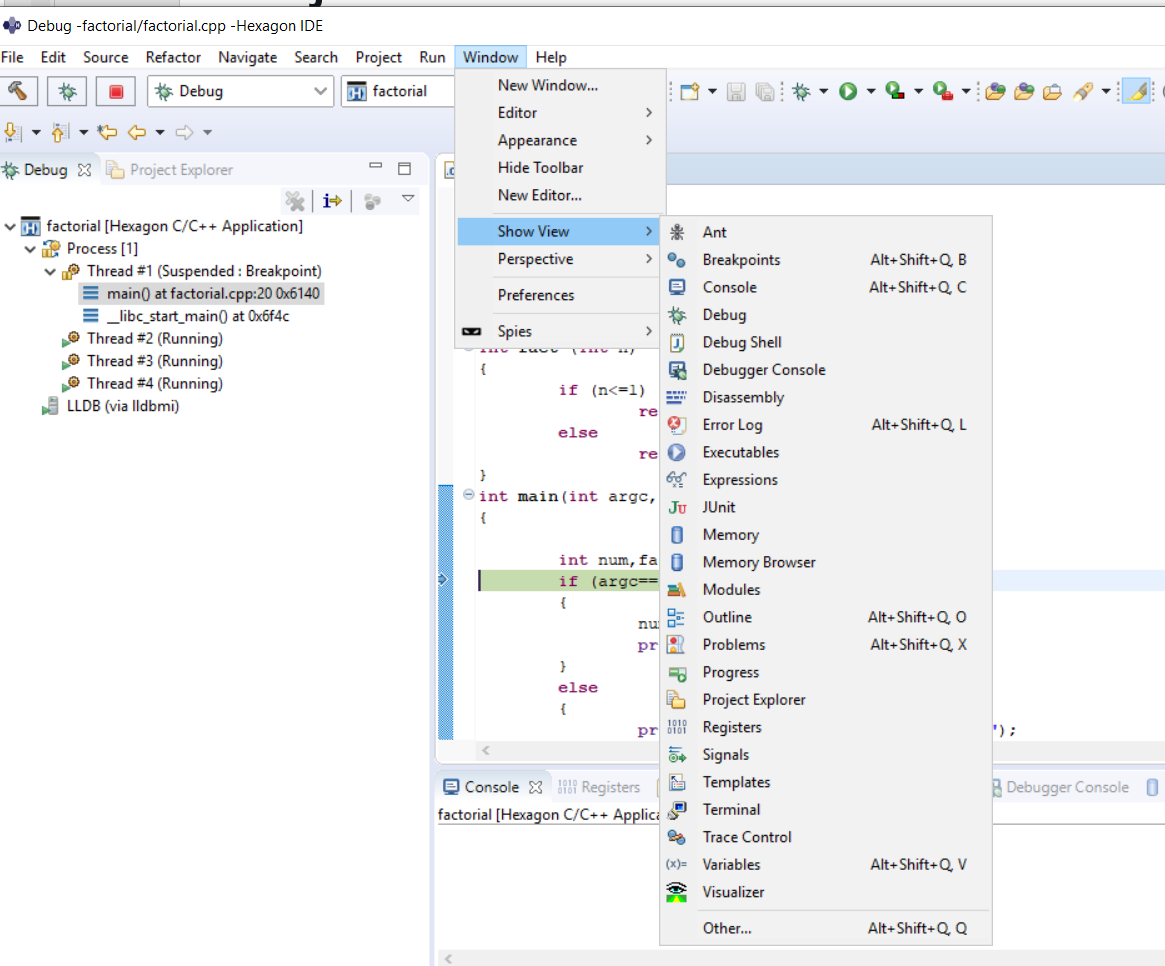This screenshot has height=966, width=1165.
Task: Switch to the Project Explorer tab
Action: [170, 170]
